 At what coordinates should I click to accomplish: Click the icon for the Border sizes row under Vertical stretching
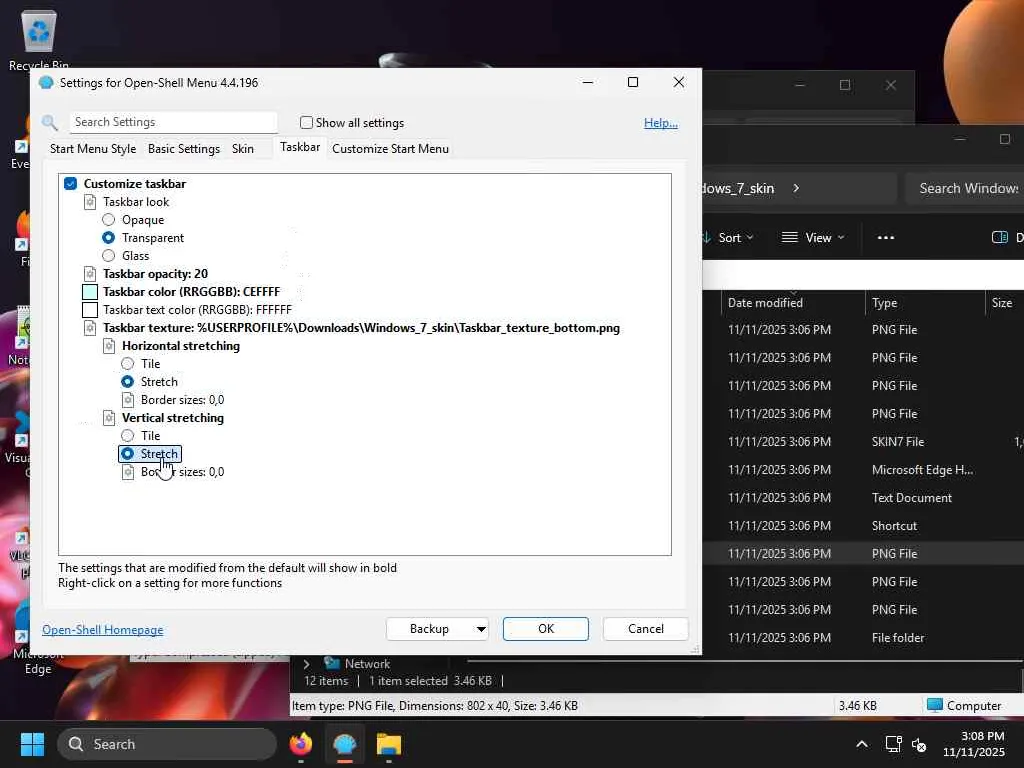[128, 472]
